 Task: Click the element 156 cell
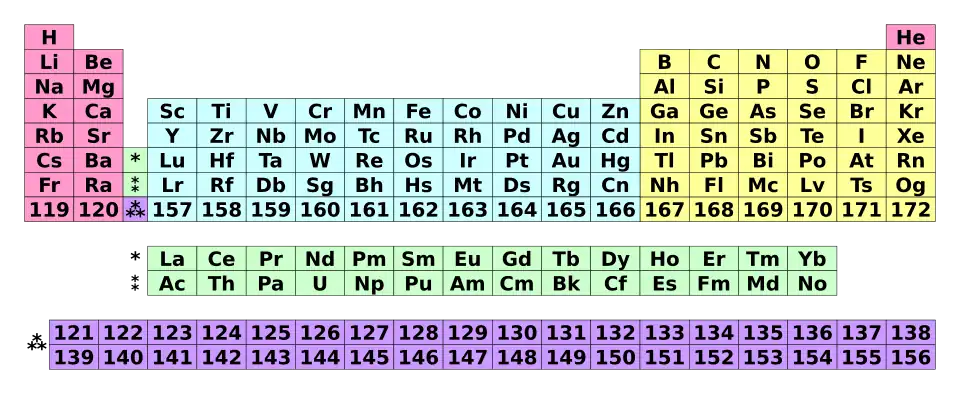911,357
